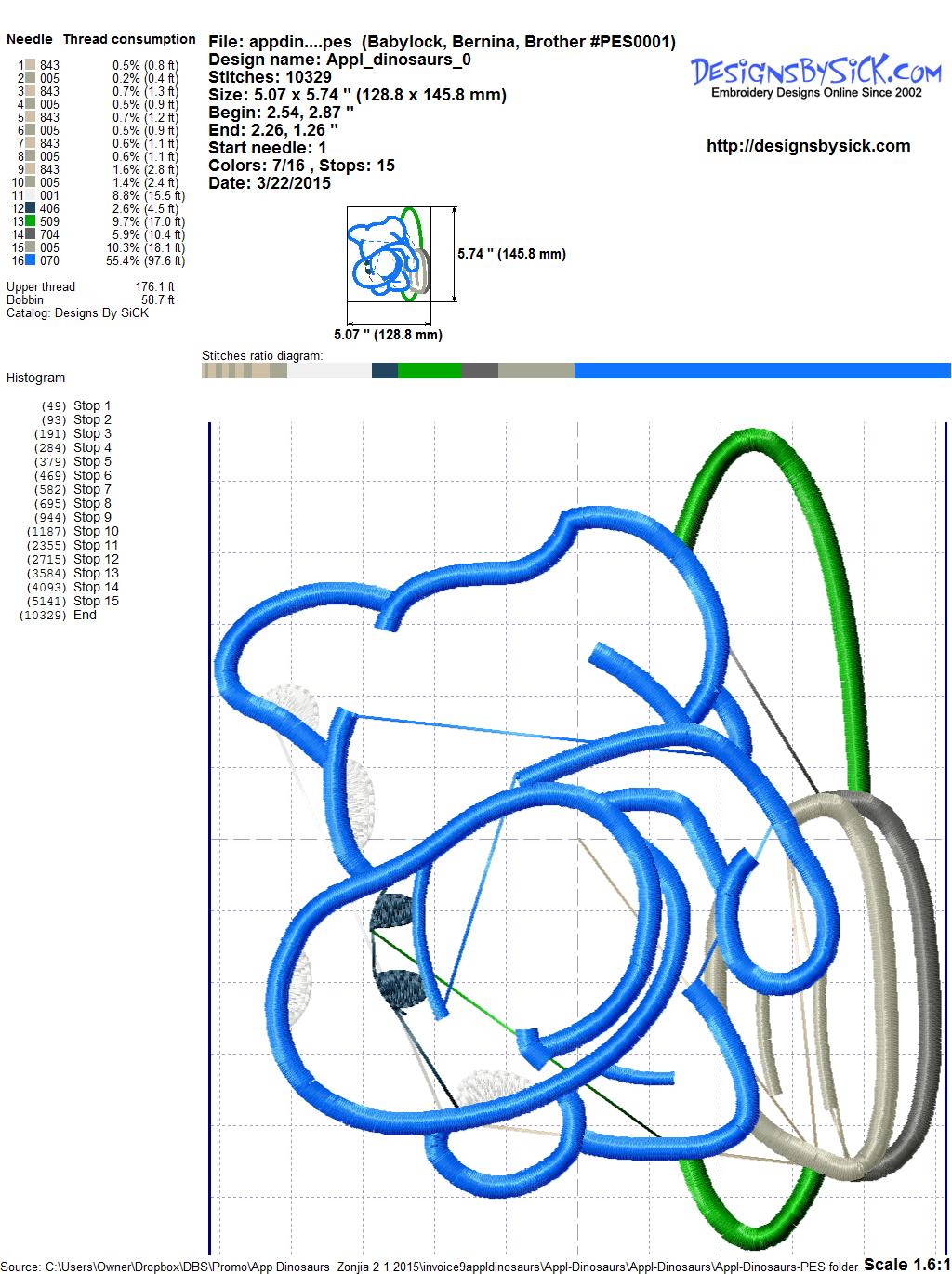Click the green segment in stitches ratio diagram
This screenshot has height=1274, width=952.
coord(429,371)
